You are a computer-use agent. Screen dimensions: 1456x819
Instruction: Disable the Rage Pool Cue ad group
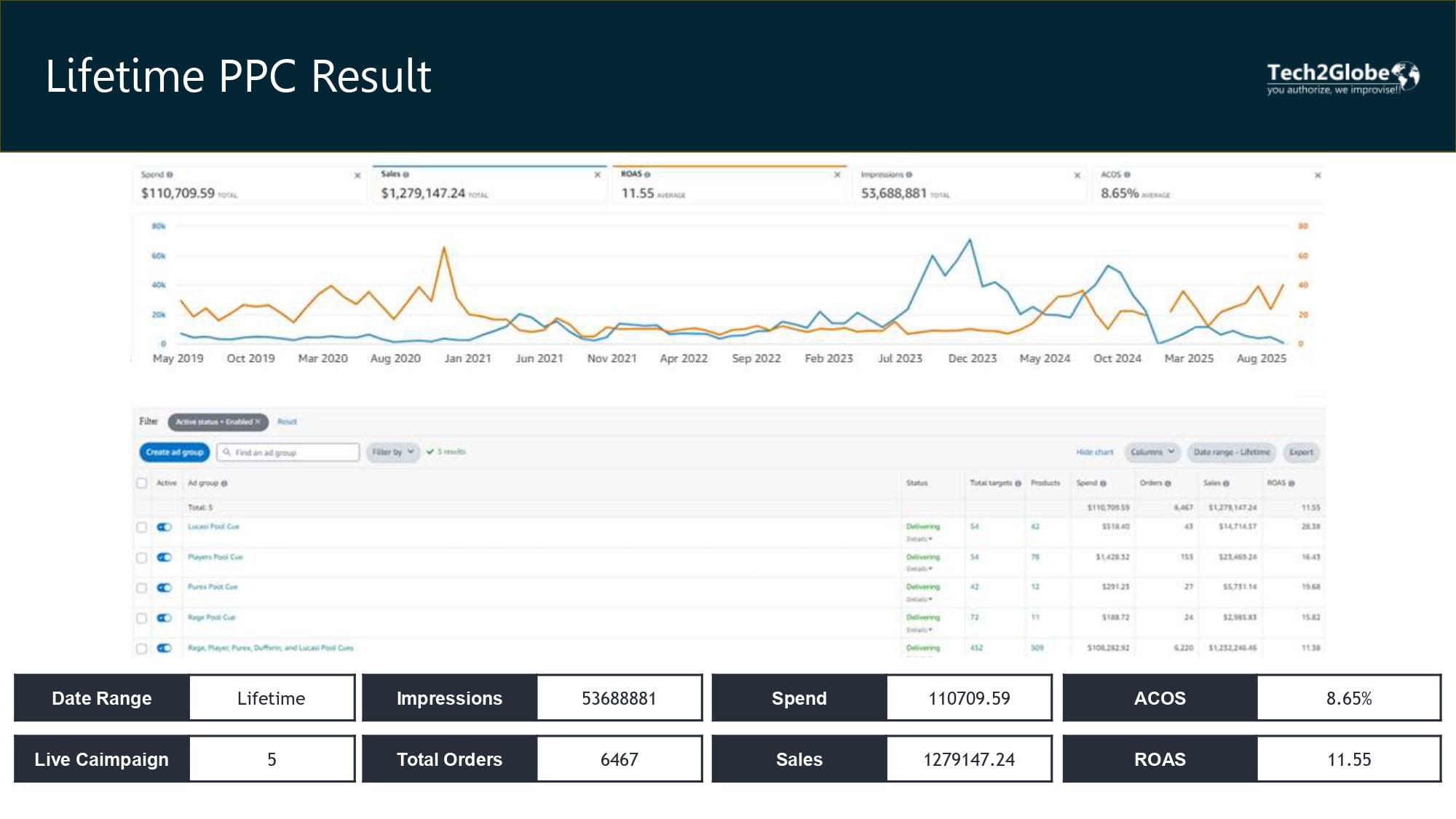[165, 618]
